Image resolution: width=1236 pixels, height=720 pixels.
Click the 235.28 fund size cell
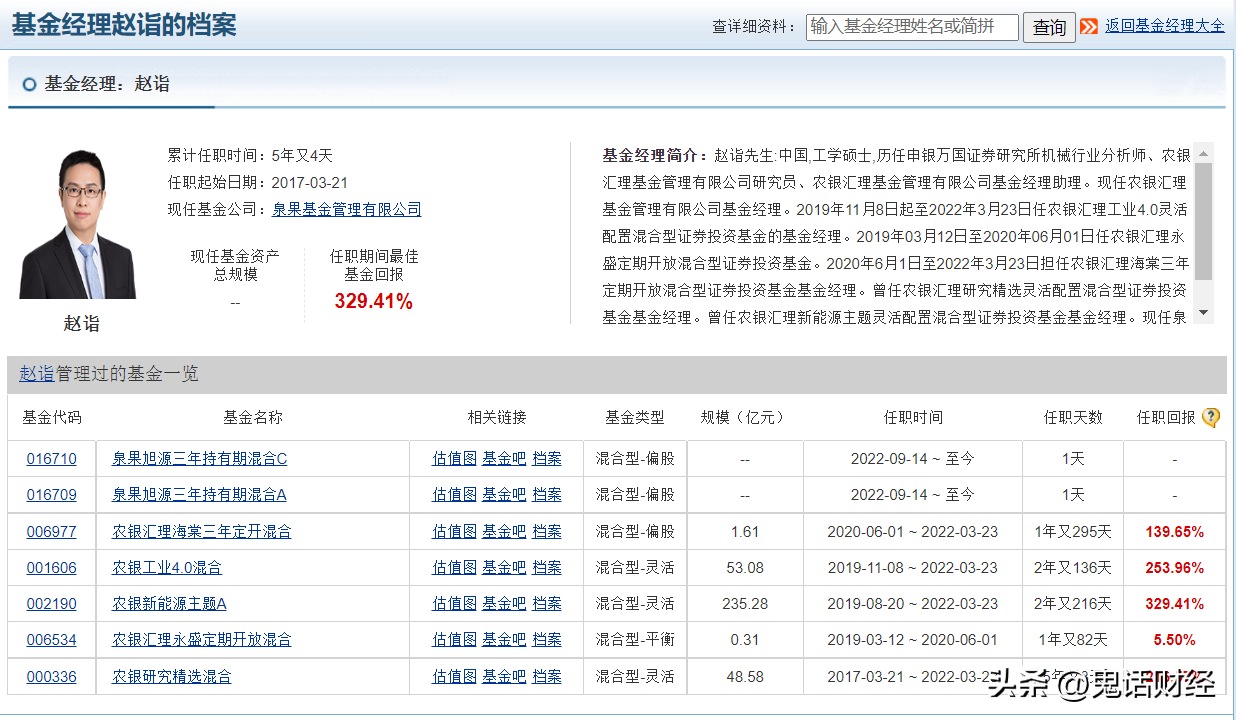[x=745, y=604]
